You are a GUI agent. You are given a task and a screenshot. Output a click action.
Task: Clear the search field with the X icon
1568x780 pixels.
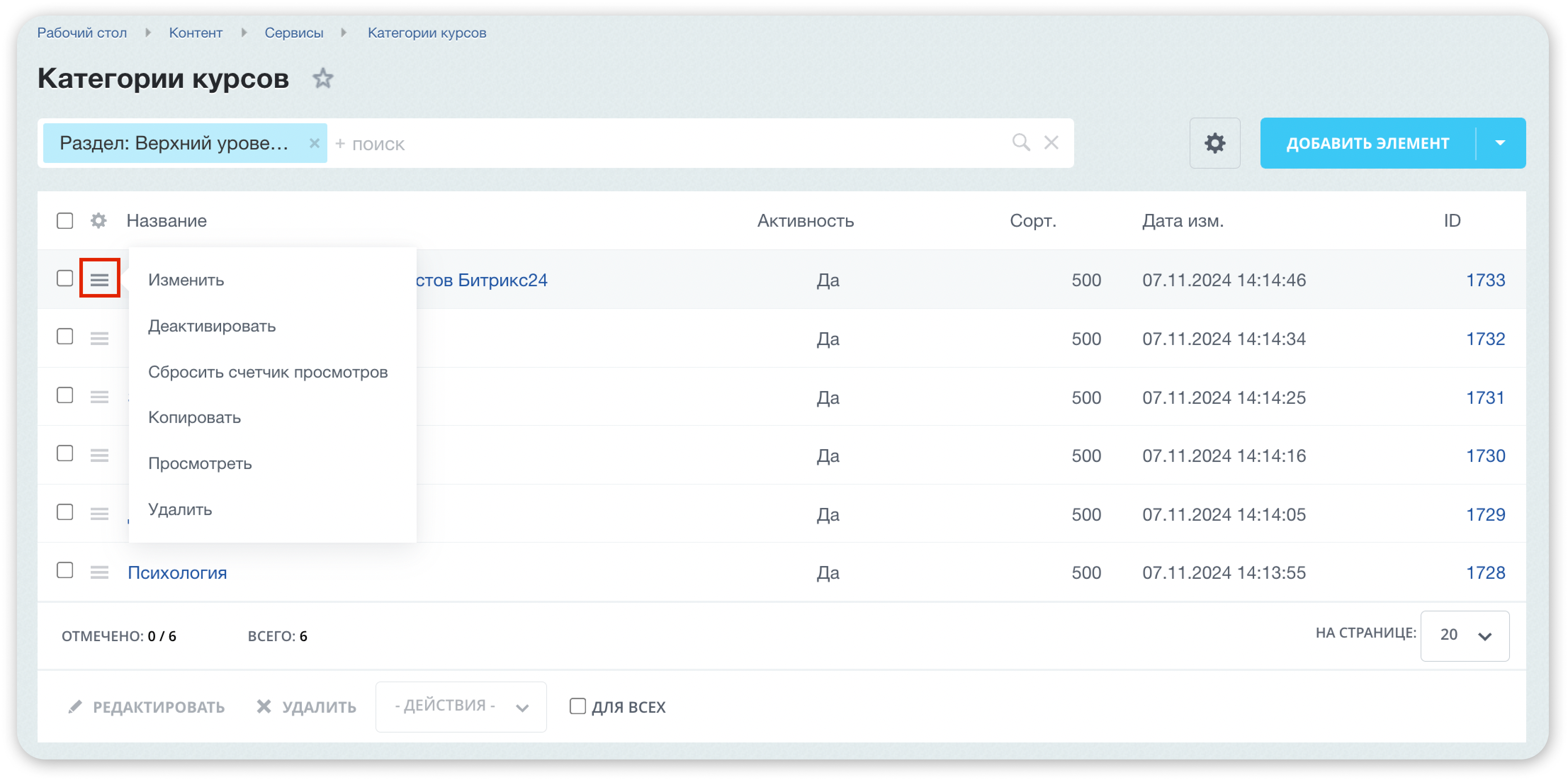tap(1051, 142)
